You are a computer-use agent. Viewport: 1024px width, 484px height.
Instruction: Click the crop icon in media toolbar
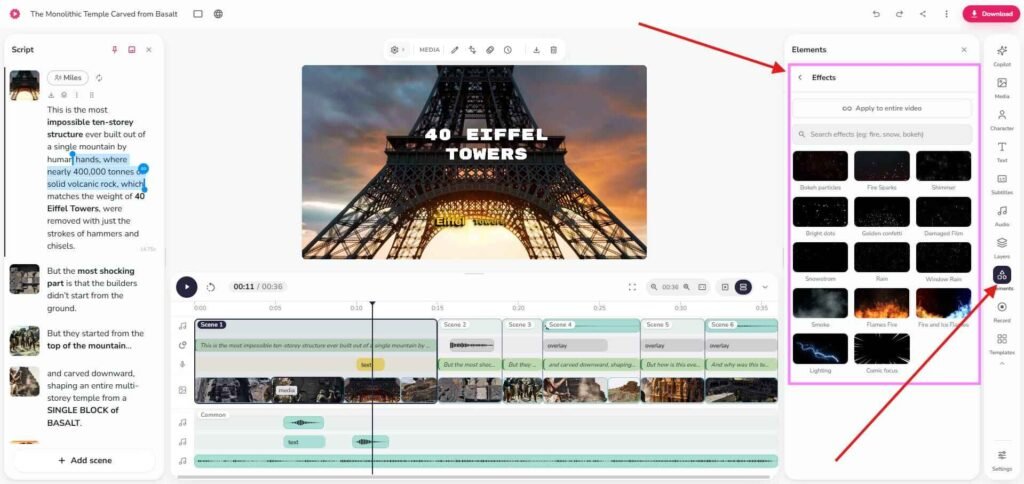(472, 50)
